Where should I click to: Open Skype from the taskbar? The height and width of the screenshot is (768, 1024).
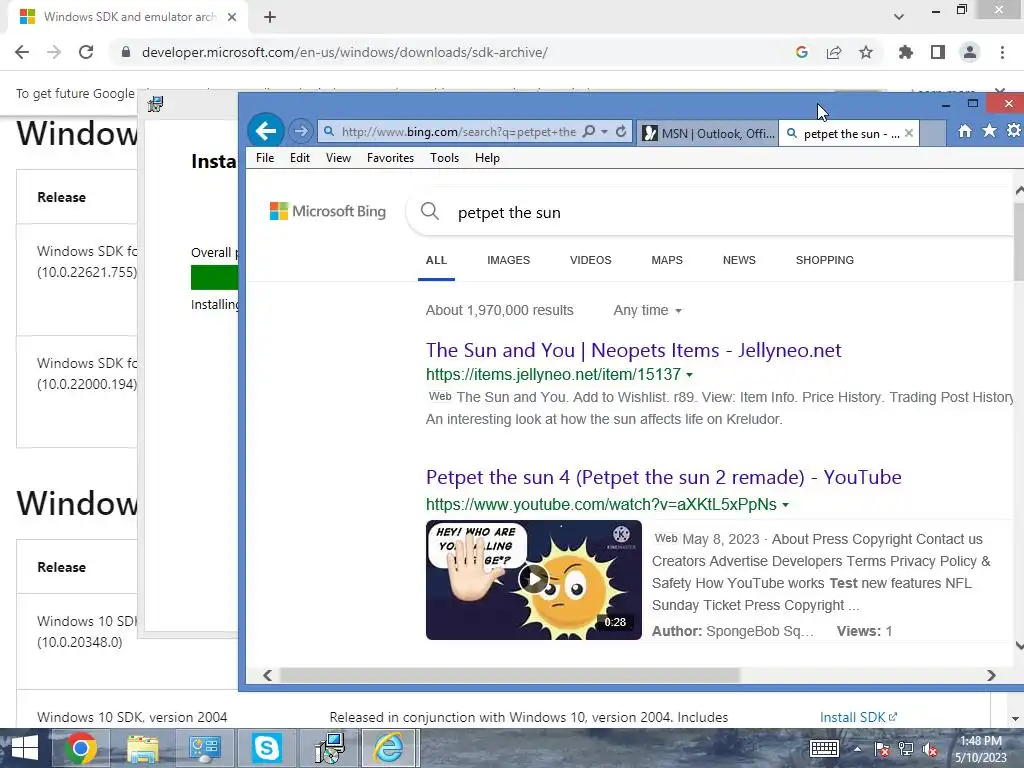(266, 748)
